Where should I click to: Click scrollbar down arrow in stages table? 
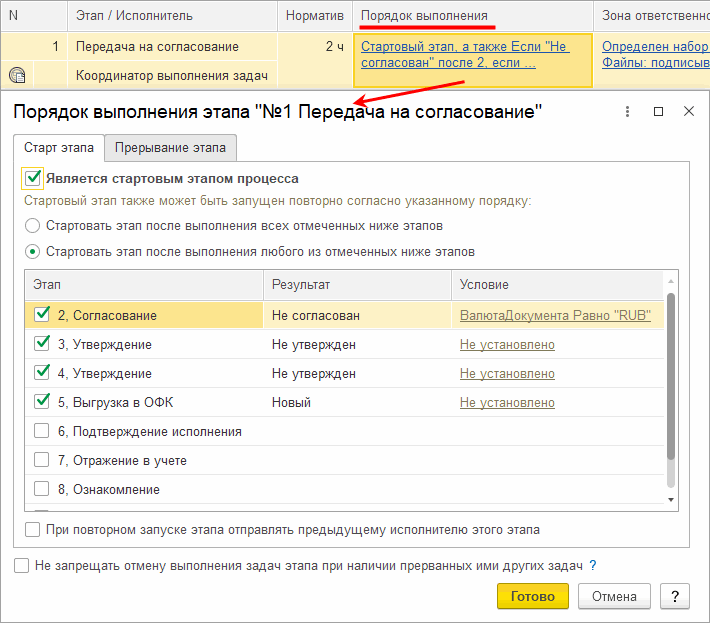point(671,500)
